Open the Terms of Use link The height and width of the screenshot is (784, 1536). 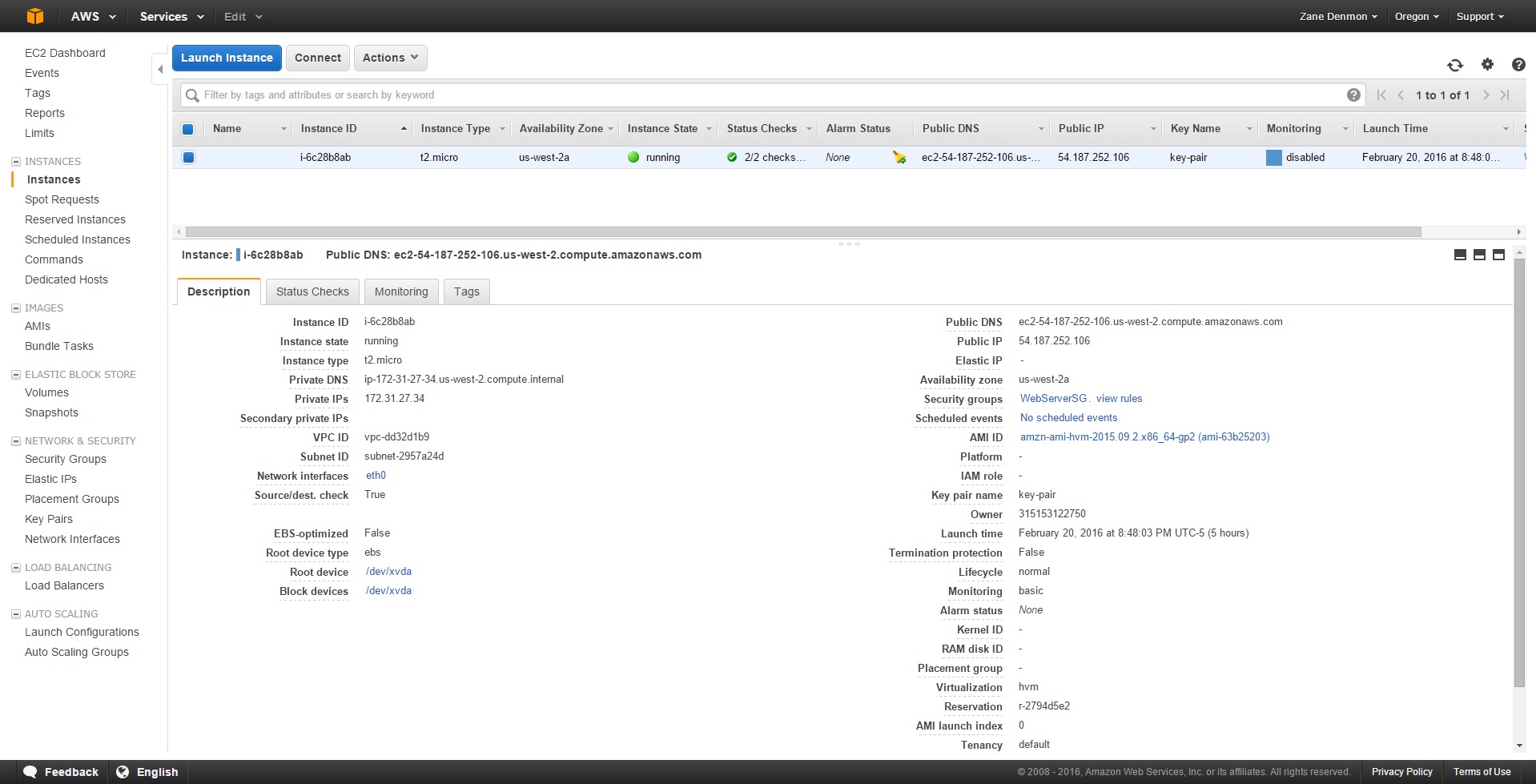(x=1482, y=772)
